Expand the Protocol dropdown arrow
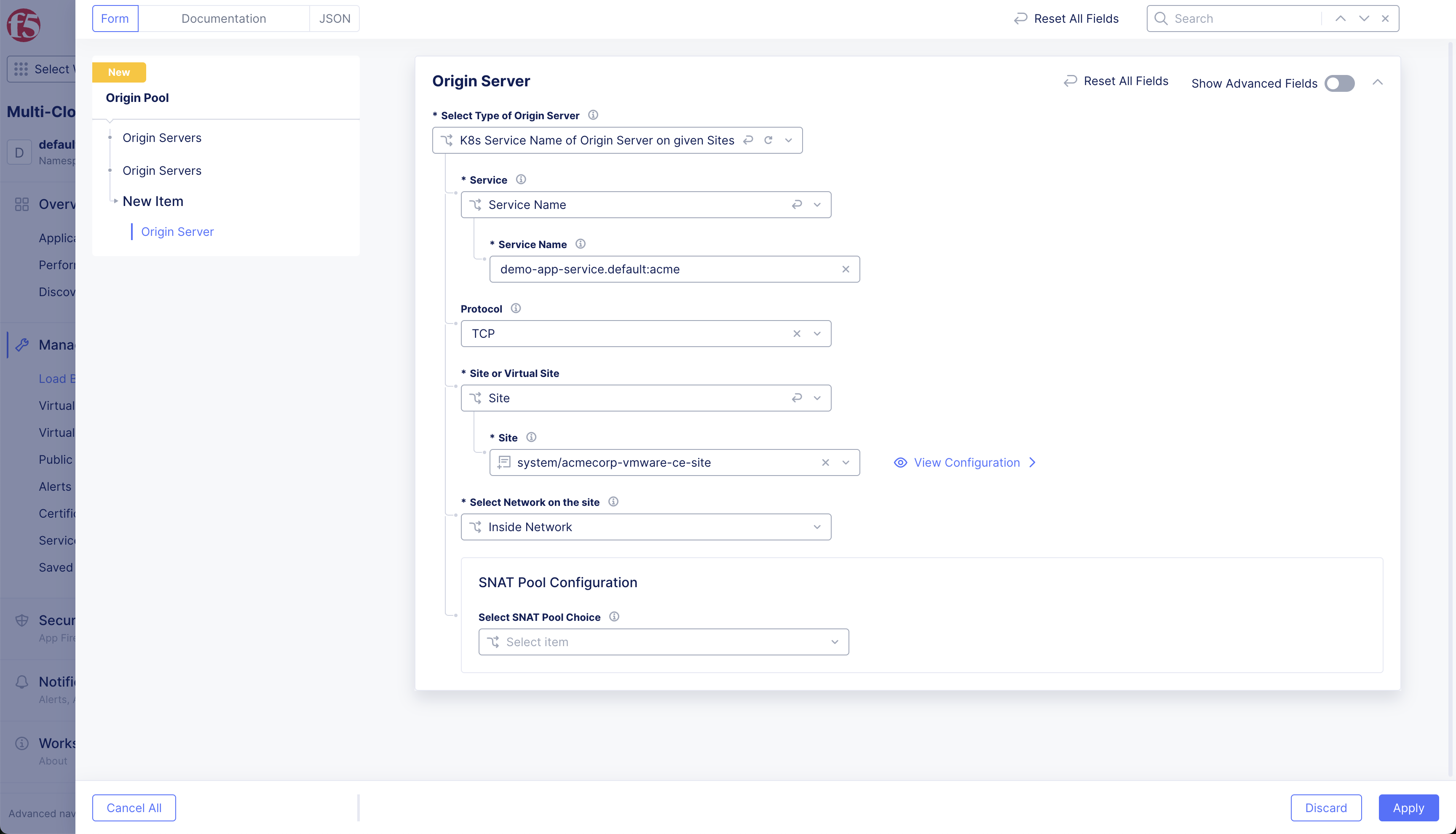 [817, 334]
